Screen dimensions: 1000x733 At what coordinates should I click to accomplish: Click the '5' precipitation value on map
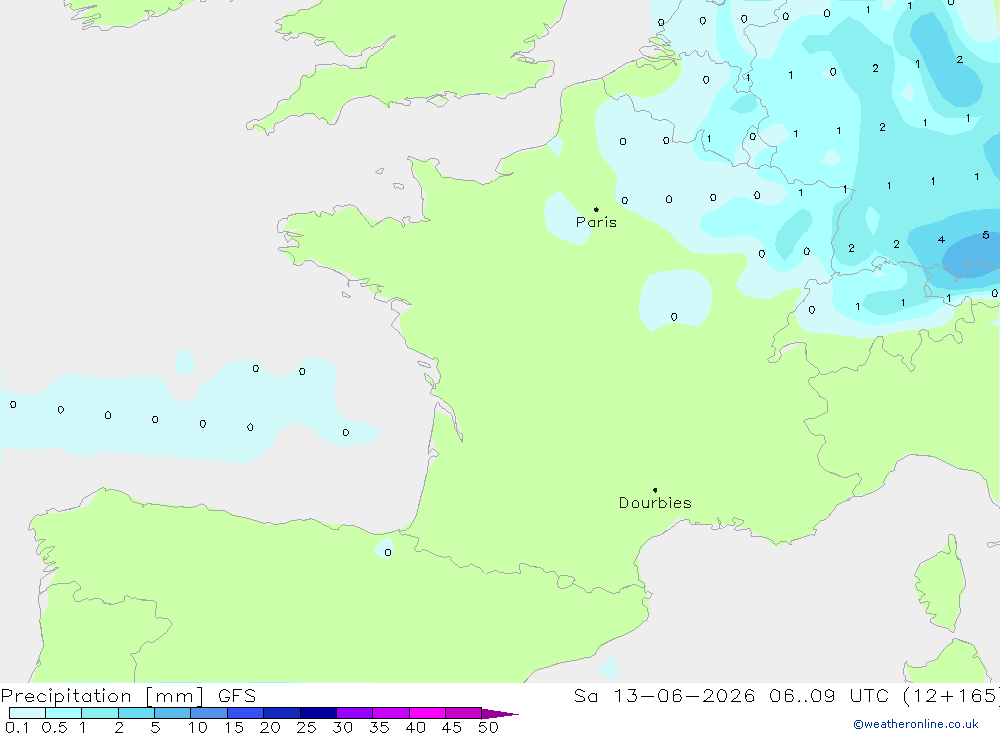[985, 235]
